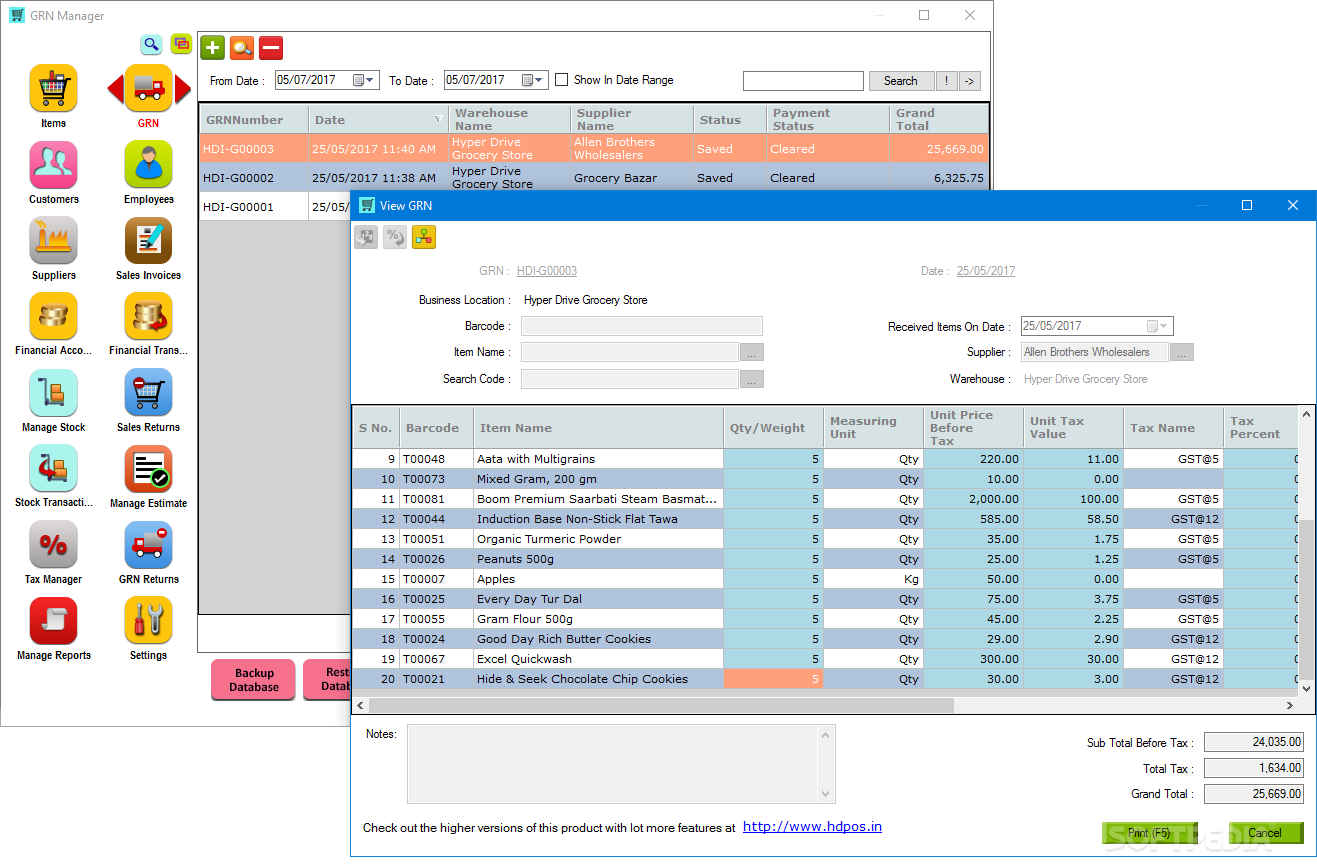Screen dimensions: 1317x865
Task: Open the Sales Returns icon
Action: coord(148,392)
